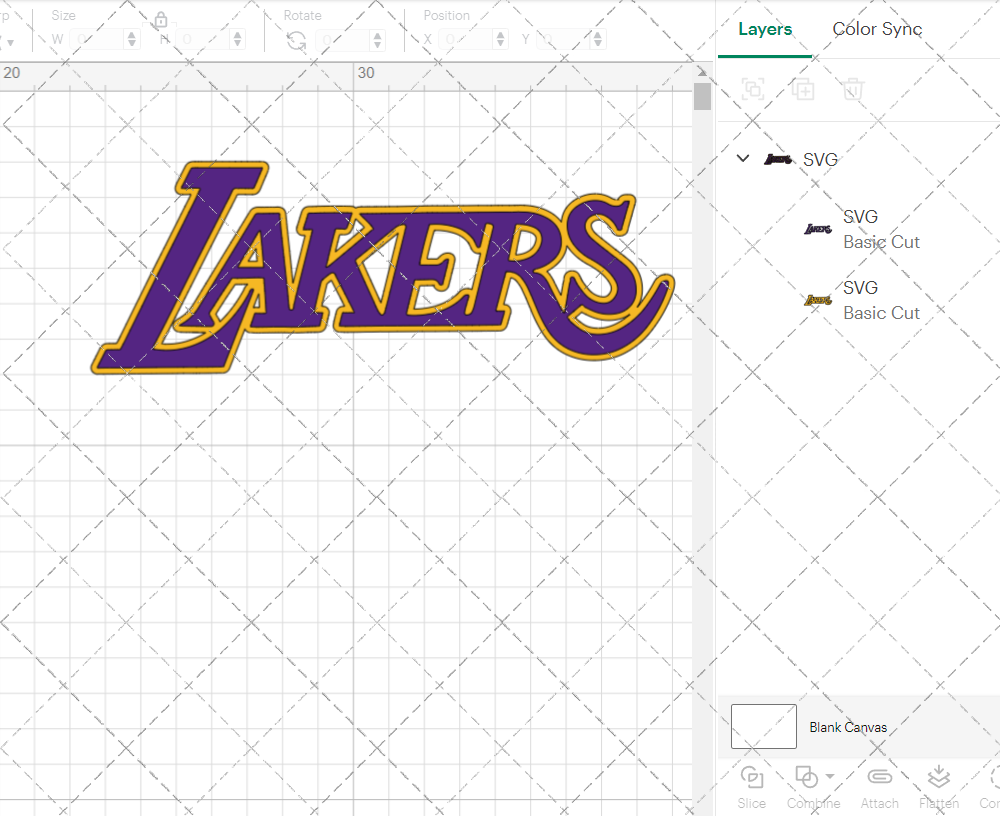The width and height of the screenshot is (1000, 816).
Task: Click the duplicate layer icon
Action: (802, 89)
